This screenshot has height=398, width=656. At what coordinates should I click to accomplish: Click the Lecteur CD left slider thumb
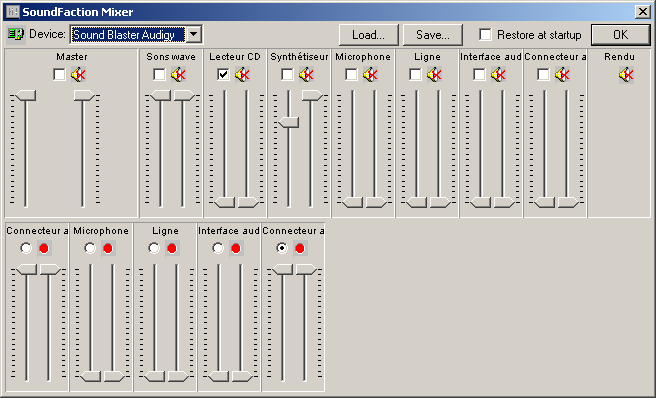click(x=225, y=203)
